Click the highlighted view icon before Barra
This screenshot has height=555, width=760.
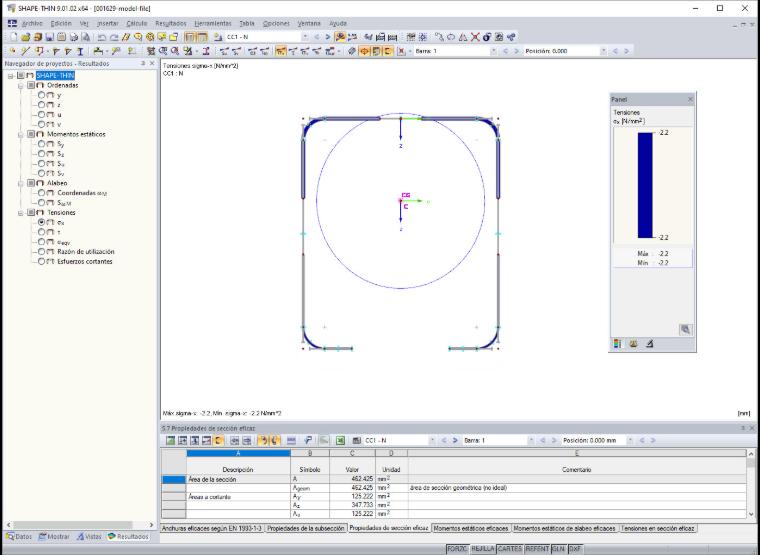point(388,51)
